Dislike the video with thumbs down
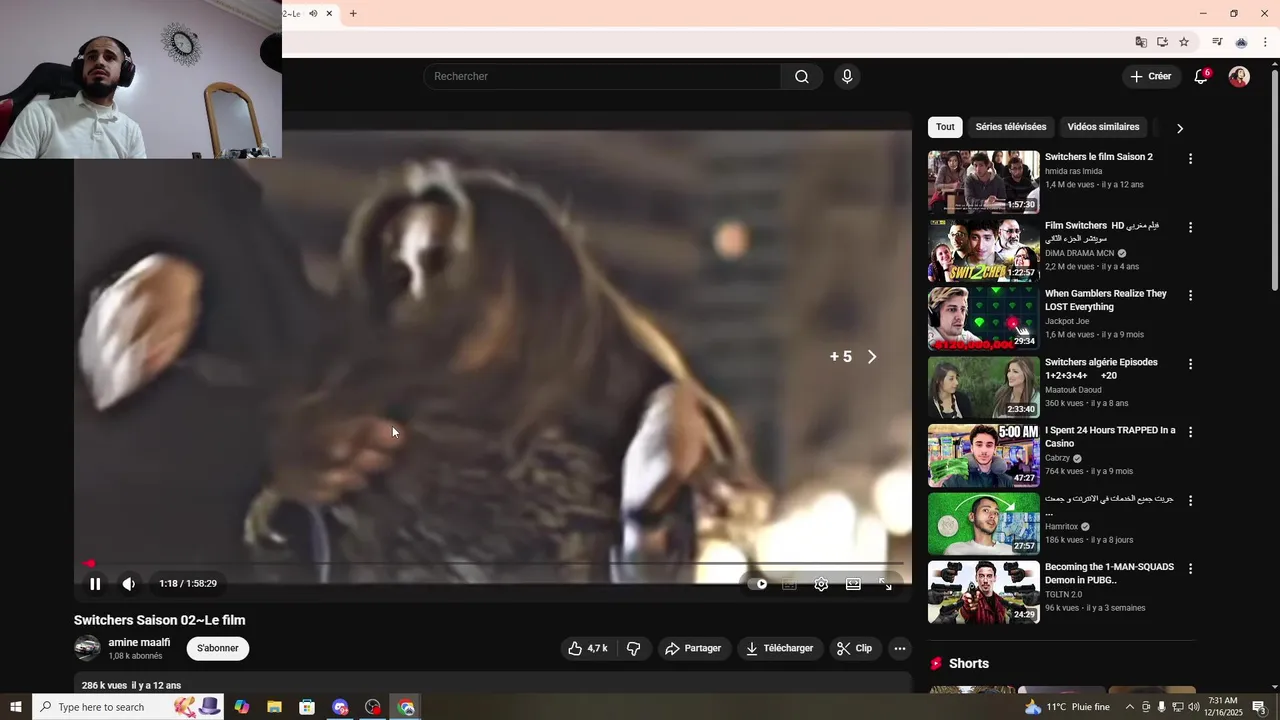 (x=633, y=648)
